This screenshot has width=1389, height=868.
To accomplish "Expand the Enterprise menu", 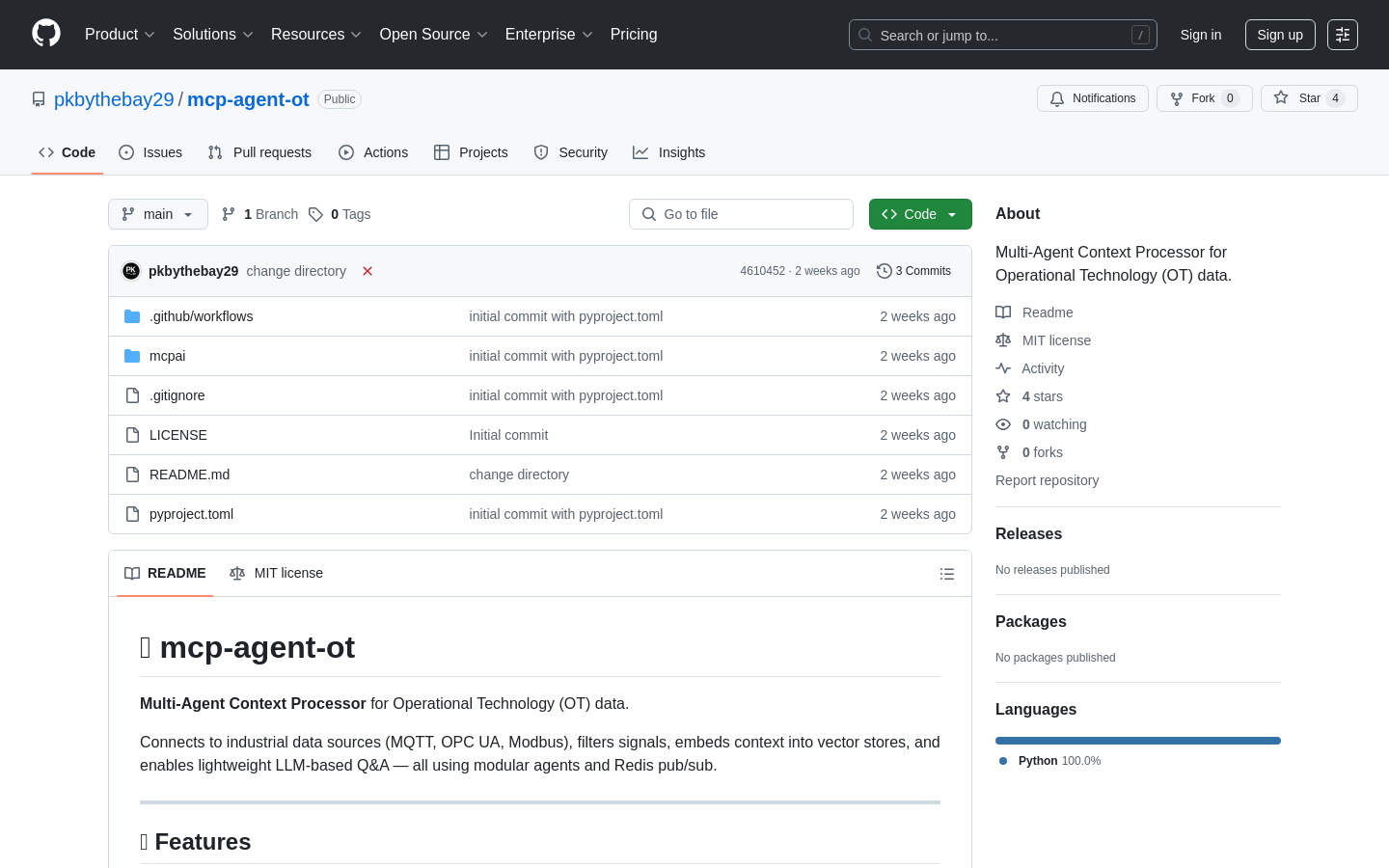I will click(x=549, y=35).
